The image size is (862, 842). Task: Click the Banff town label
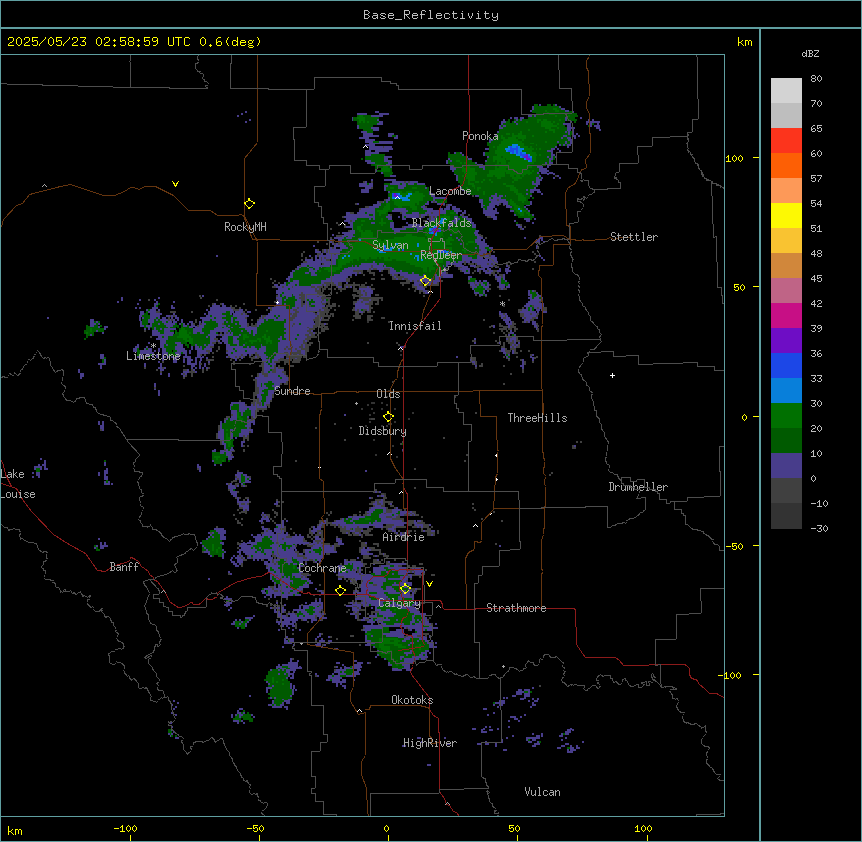pos(124,567)
